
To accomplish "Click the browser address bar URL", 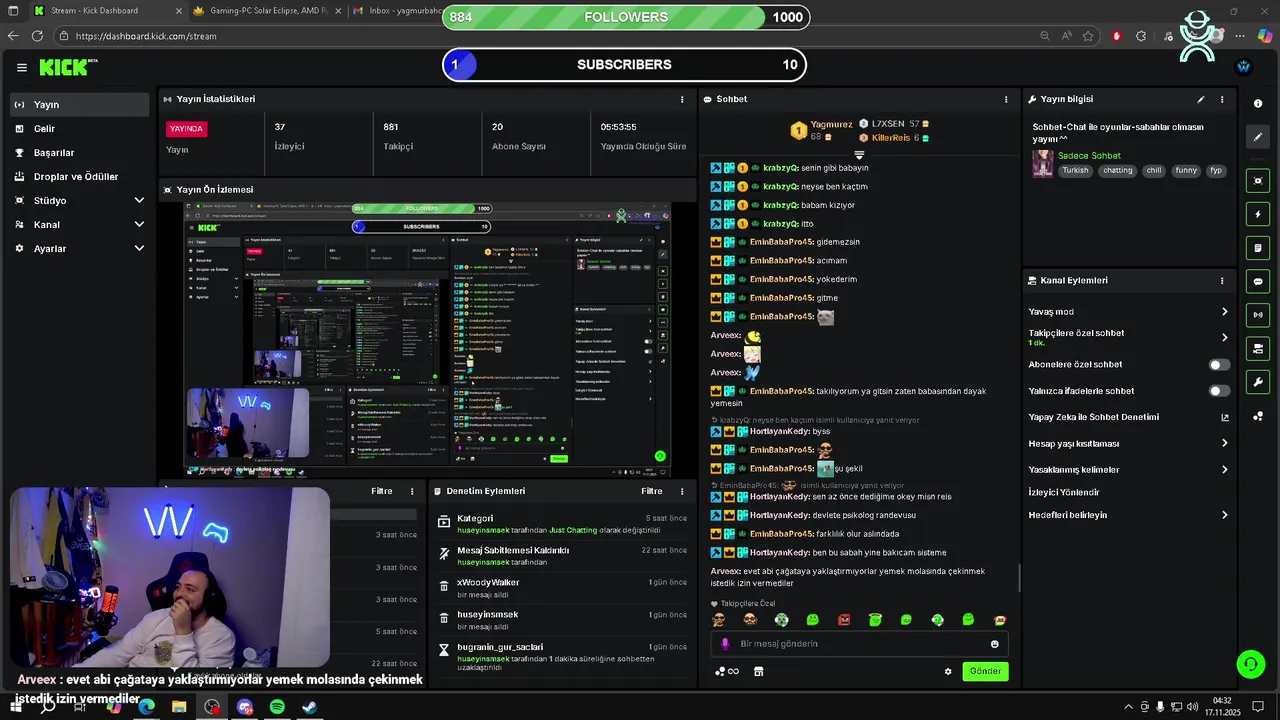I will click(146, 36).
